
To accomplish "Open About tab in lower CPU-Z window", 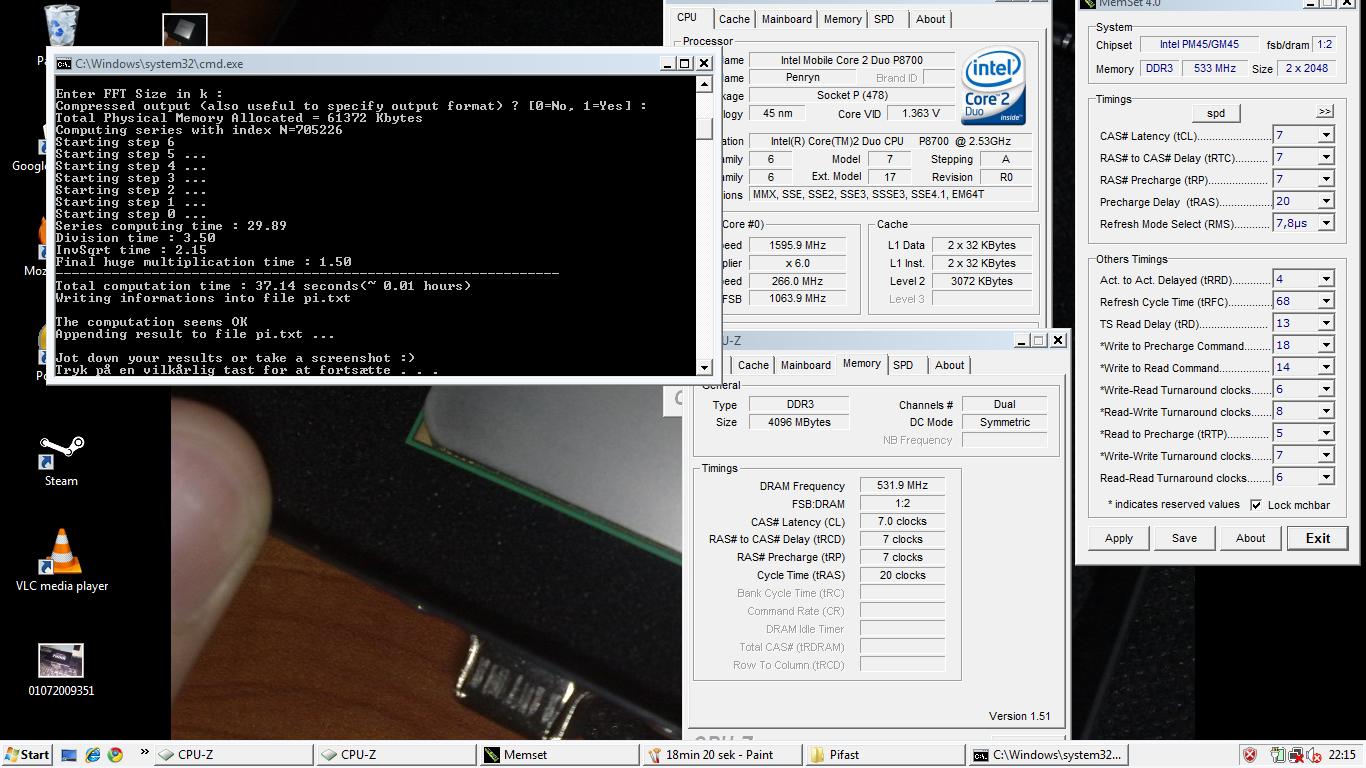I will coord(950,365).
